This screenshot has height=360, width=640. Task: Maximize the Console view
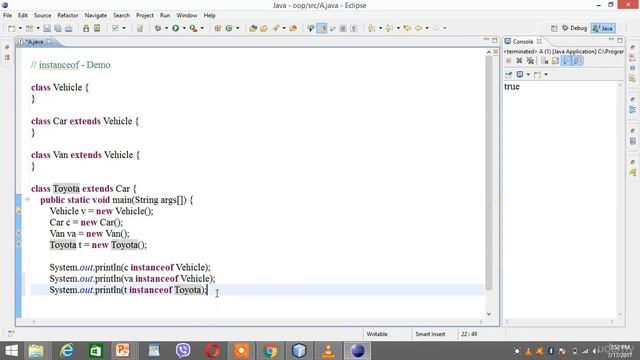tap(620, 40)
